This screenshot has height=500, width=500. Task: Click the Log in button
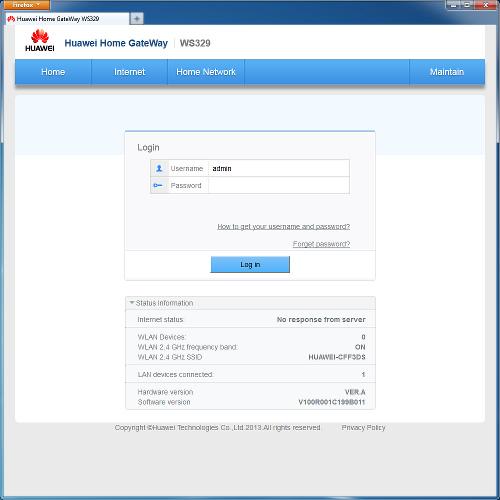point(250,264)
